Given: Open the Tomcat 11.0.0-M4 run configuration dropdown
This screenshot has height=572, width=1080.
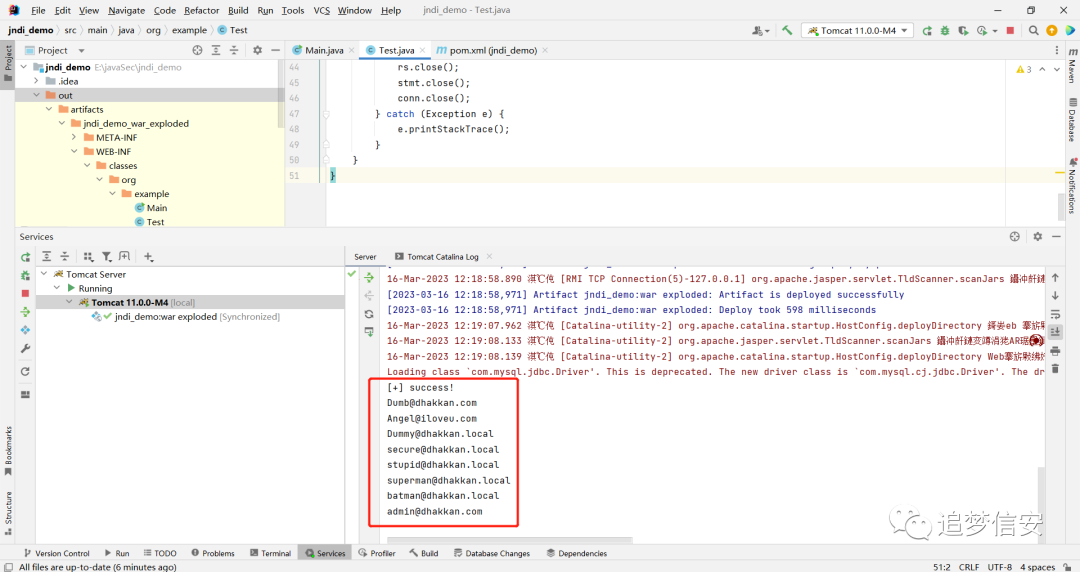Looking at the screenshot, I should [x=858, y=30].
